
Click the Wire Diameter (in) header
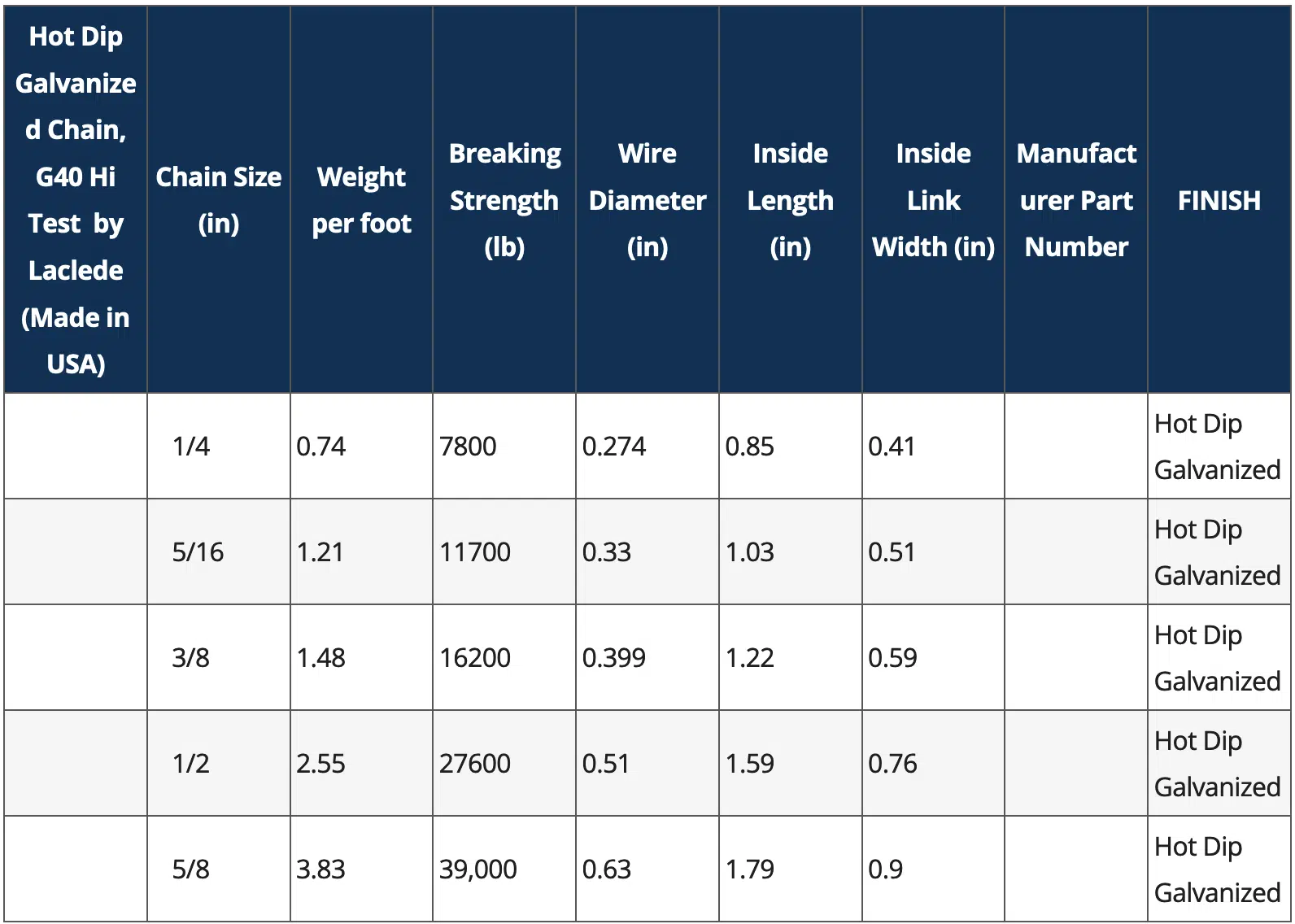pyautogui.click(x=647, y=200)
